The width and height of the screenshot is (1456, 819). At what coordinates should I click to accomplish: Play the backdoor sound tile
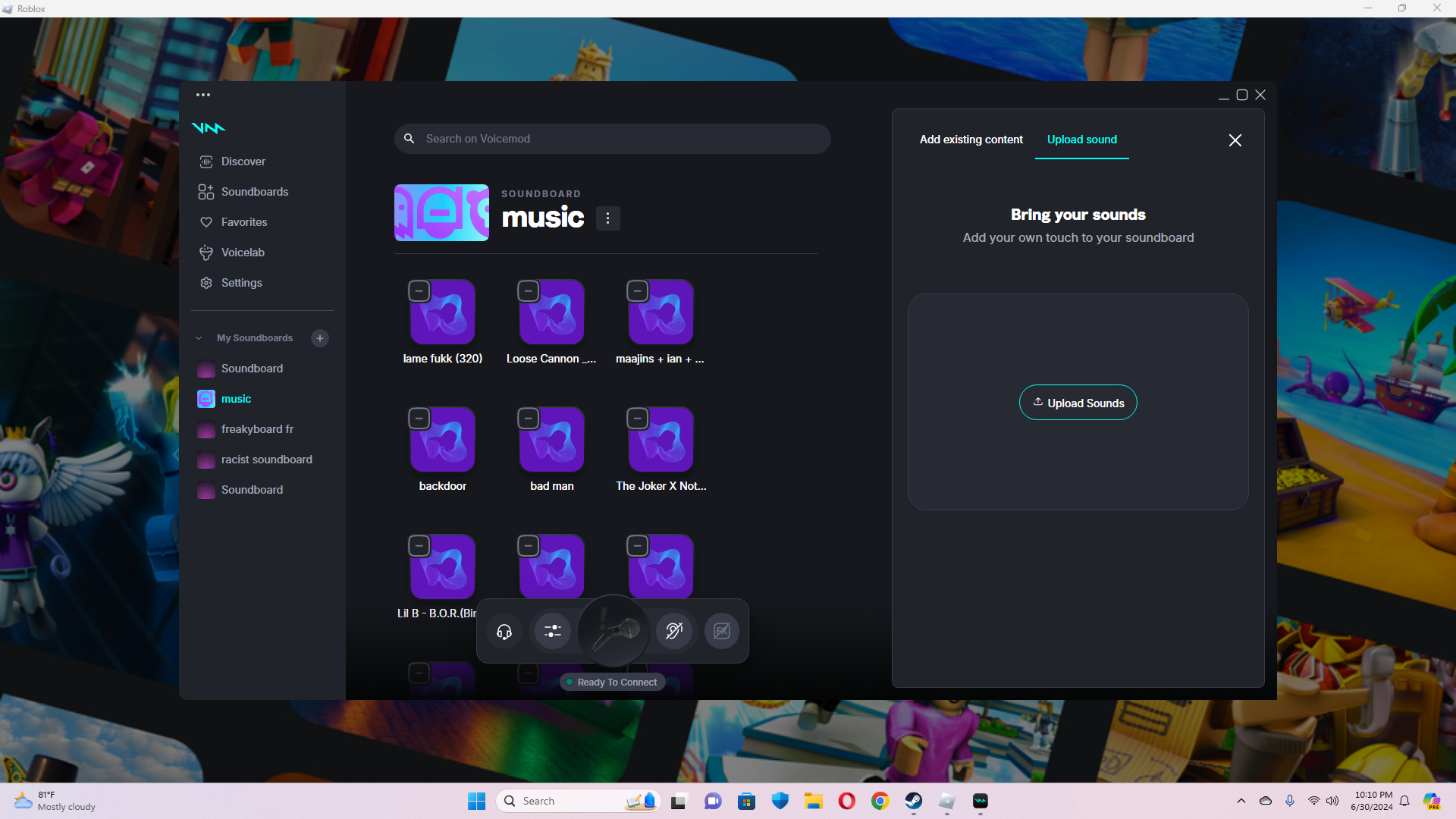point(443,440)
